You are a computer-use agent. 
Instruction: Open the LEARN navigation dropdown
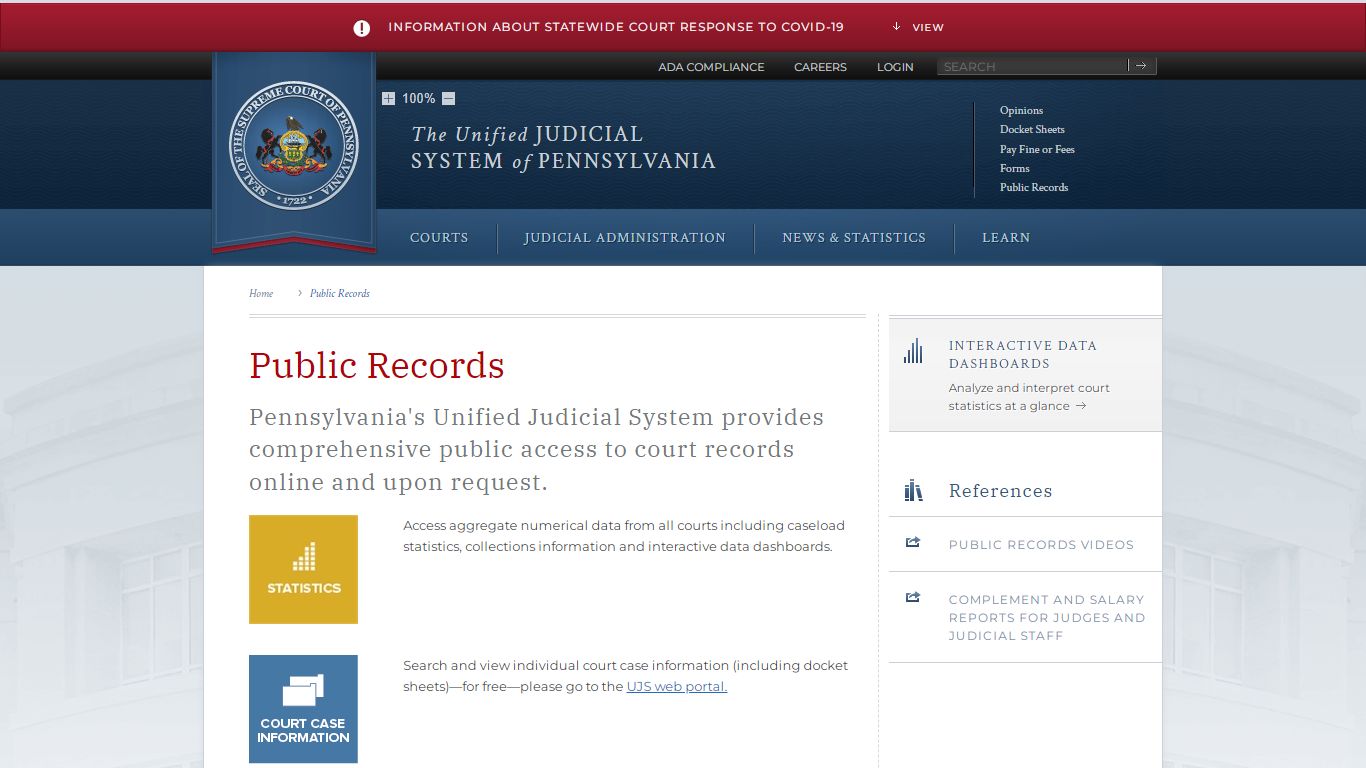[1006, 237]
